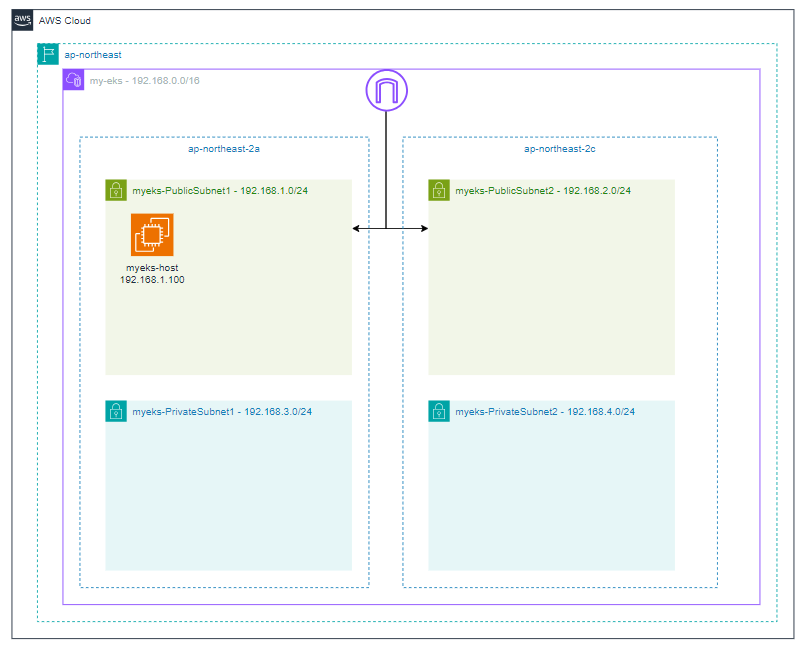Image resolution: width=804 pixels, height=647 pixels.
Task: Select the ap-northeast region flag icon
Action: click(48, 54)
